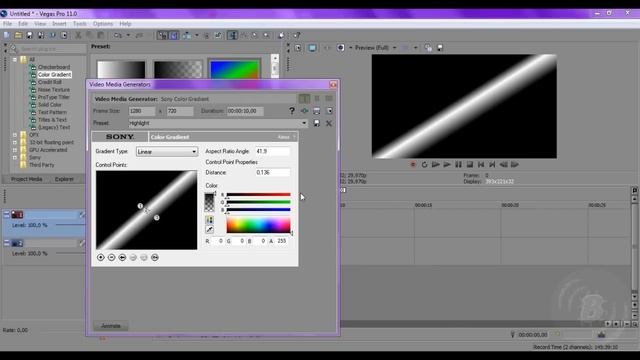Open the Options menu

point(102,24)
